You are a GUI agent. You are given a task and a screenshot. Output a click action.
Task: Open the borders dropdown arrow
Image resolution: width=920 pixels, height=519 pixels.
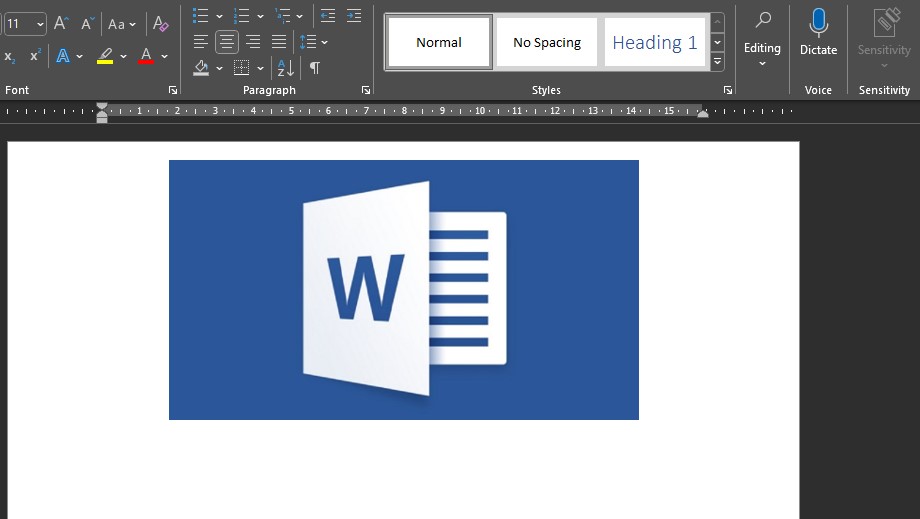(260, 68)
